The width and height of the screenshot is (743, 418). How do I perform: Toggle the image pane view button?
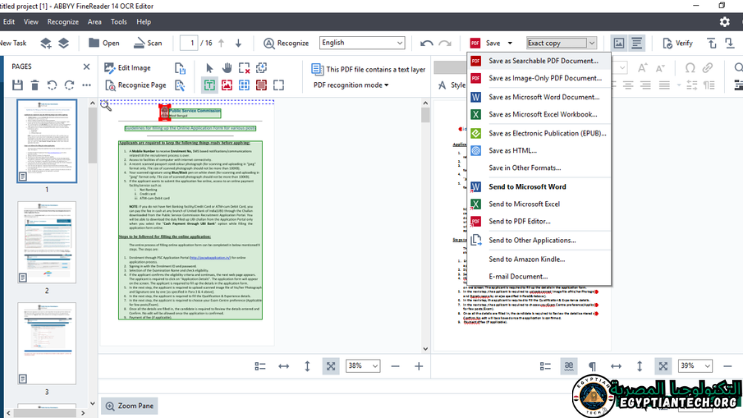(619, 43)
